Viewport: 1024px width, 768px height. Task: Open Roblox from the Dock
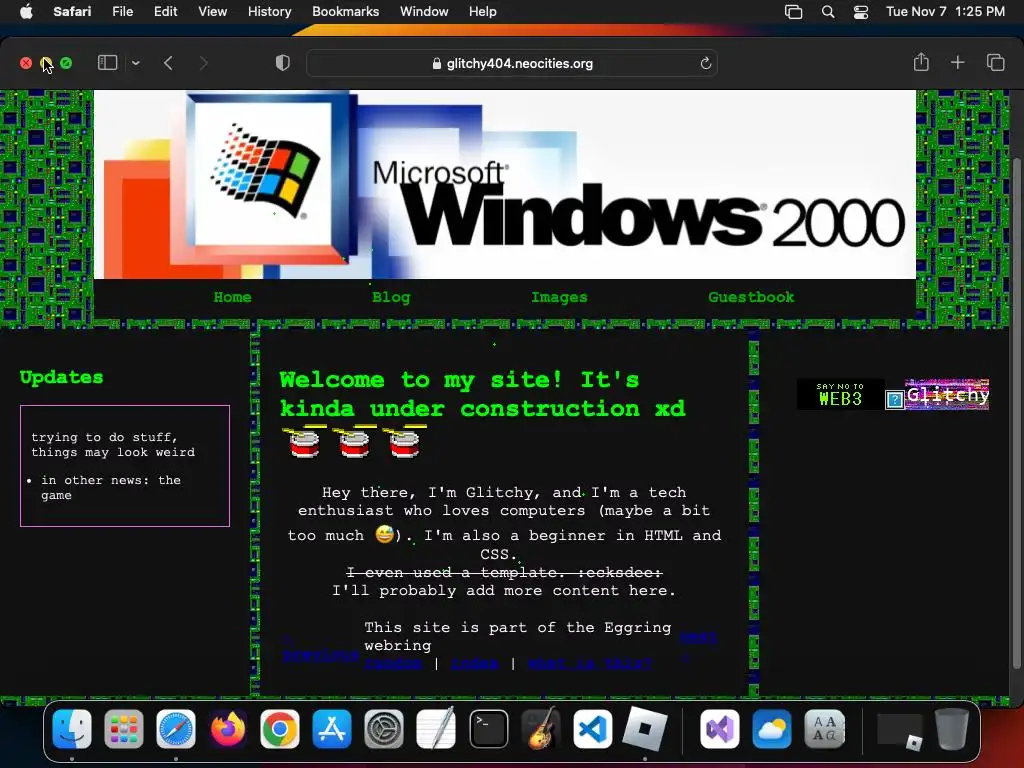645,729
